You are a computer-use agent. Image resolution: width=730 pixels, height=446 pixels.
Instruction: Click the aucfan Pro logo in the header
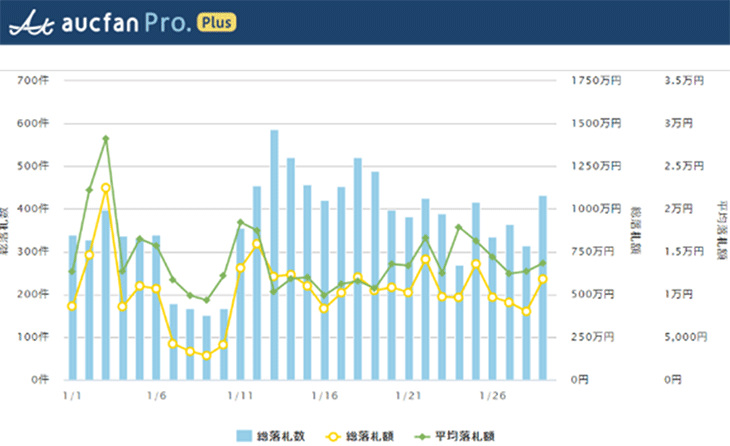(x=100, y=22)
